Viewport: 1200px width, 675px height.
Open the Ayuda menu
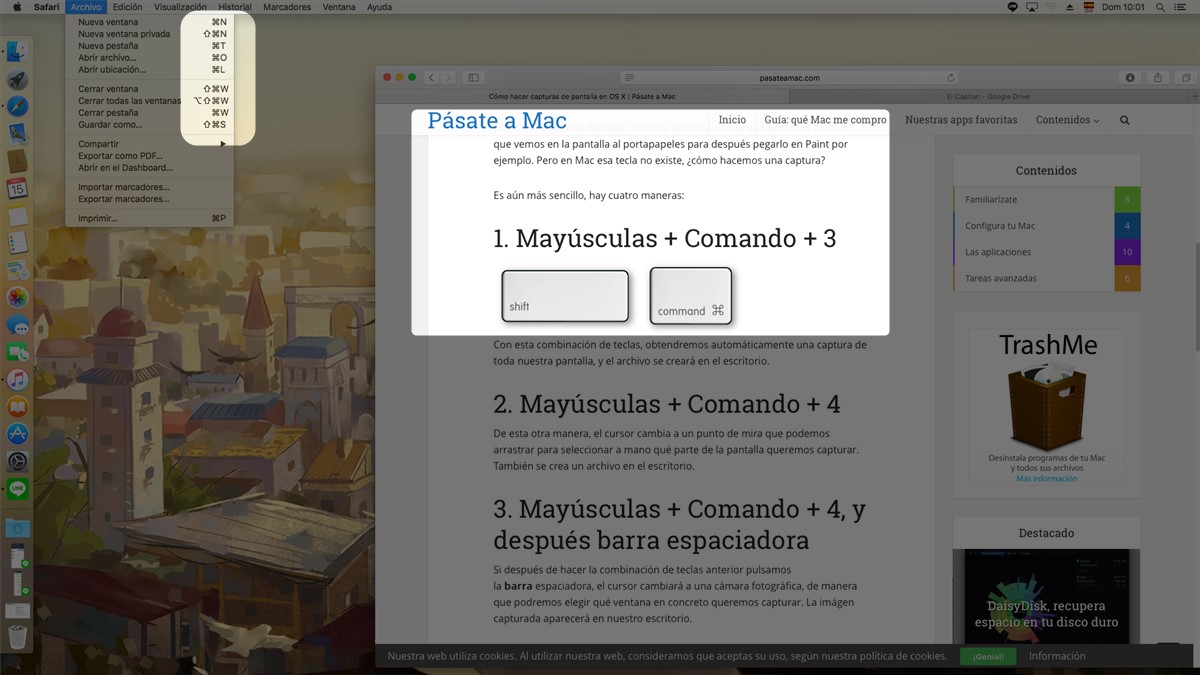click(x=379, y=7)
